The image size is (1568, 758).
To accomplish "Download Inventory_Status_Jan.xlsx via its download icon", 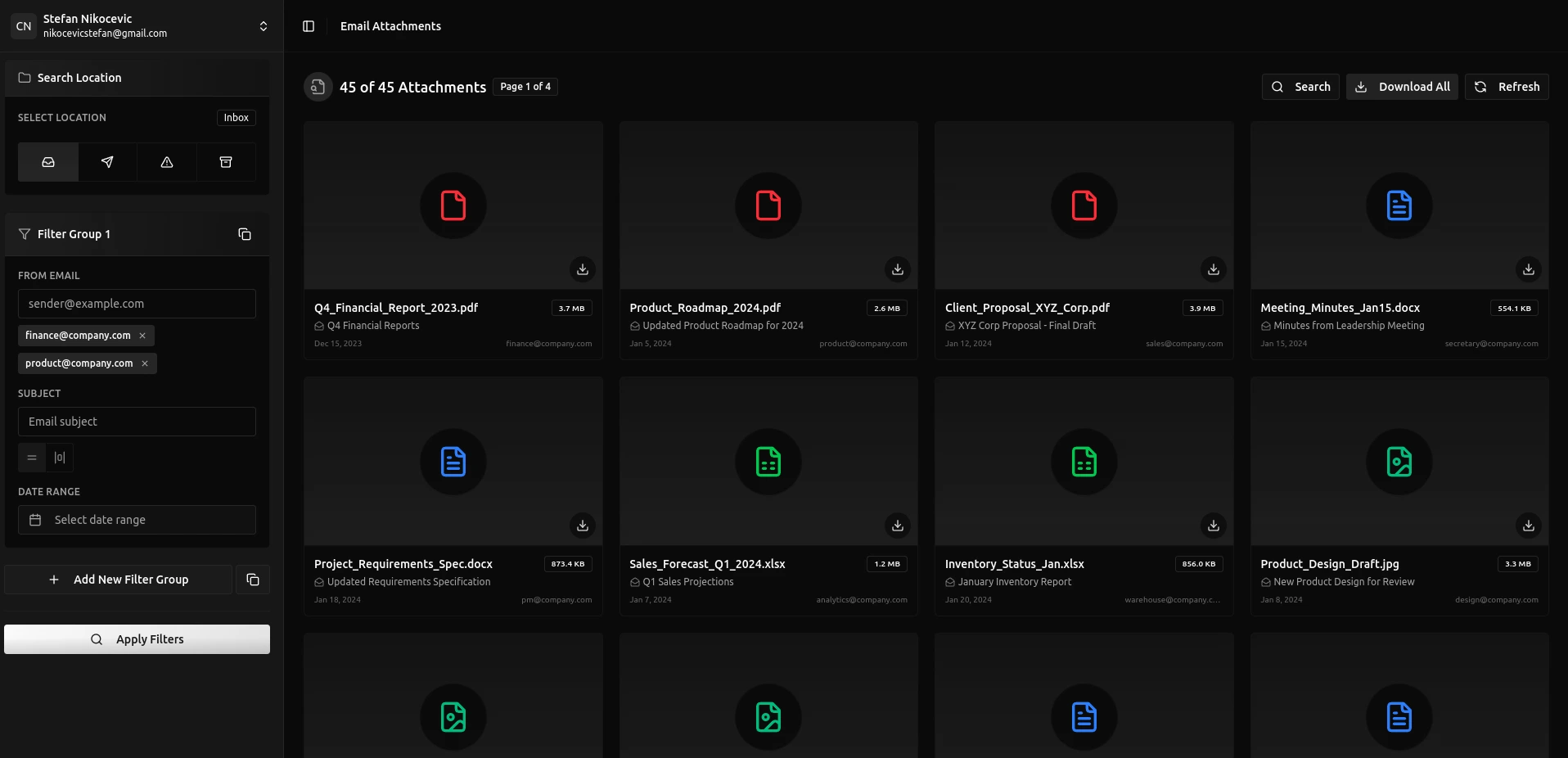I will pos(1214,526).
